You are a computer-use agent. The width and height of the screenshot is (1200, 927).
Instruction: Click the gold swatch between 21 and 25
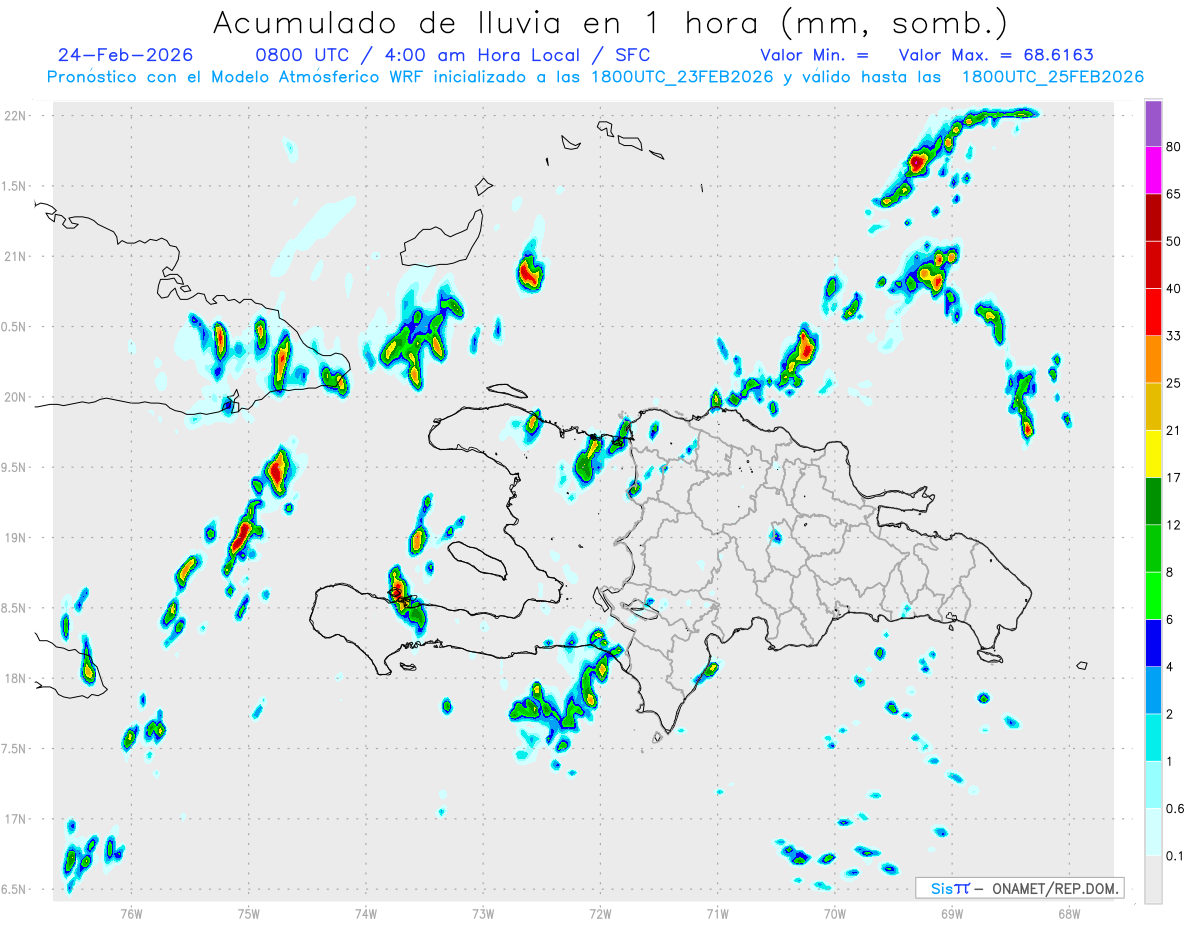pos(1153,406)
